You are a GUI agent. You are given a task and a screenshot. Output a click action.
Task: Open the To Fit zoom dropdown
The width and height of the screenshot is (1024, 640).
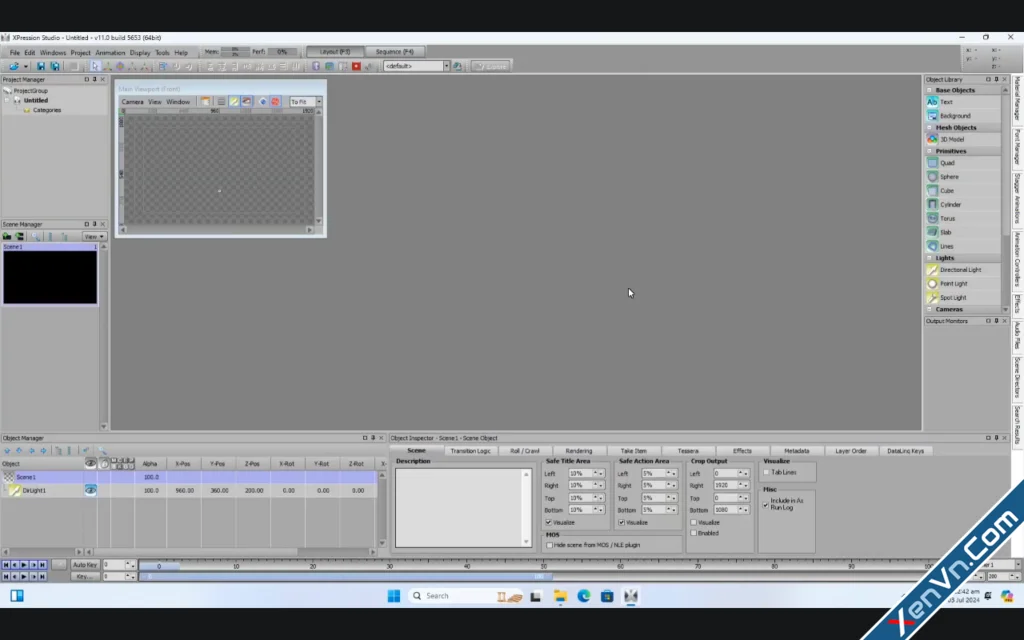pos(319,102)
